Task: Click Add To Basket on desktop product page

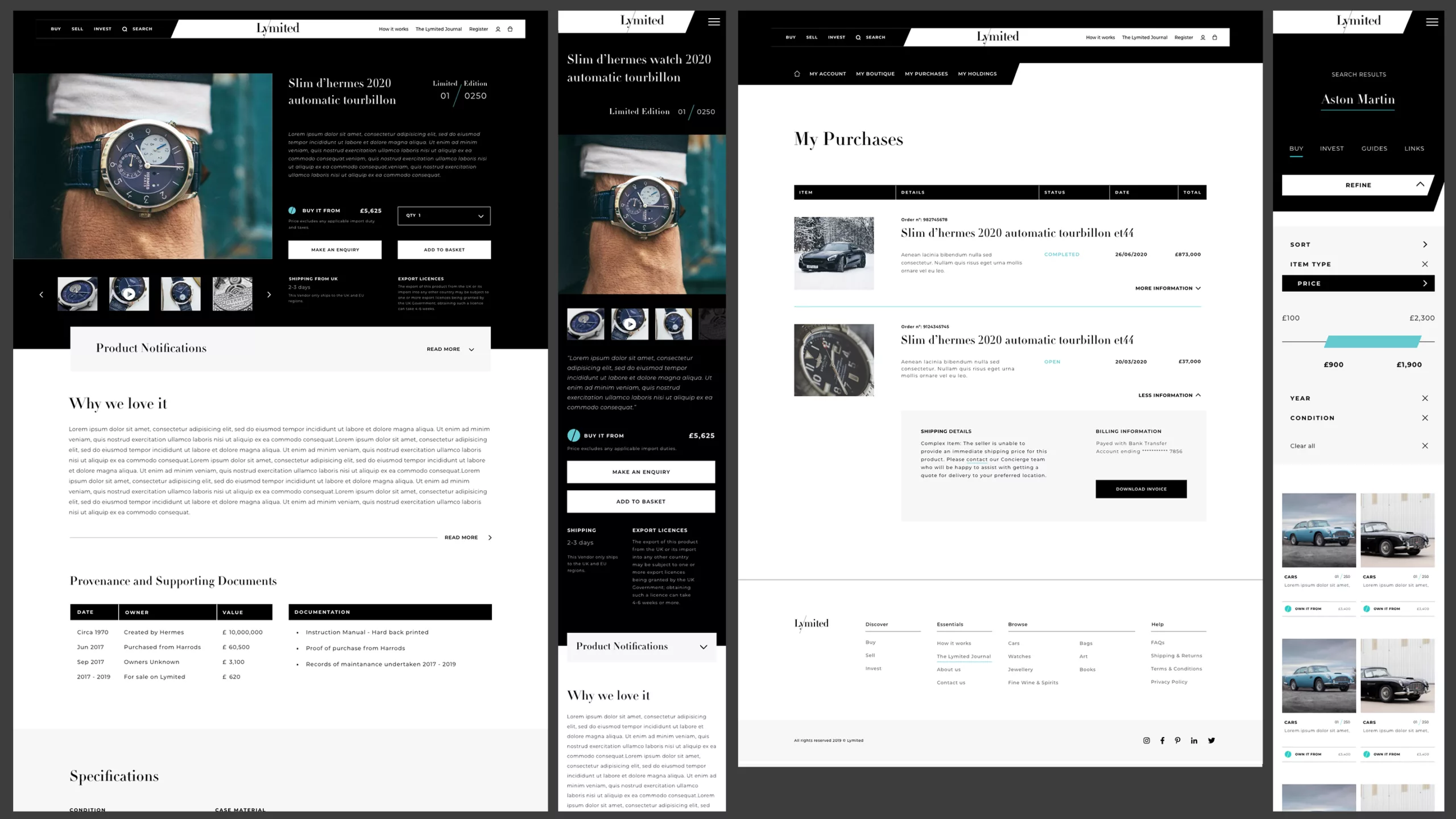Action: (x=444, y=250)
